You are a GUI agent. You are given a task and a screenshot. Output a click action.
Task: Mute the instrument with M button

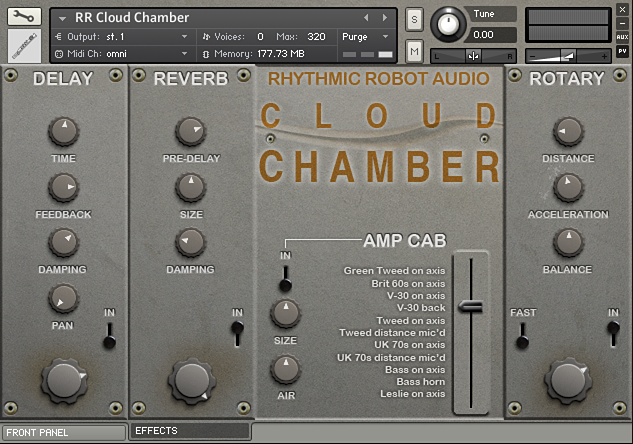pyautogui.click(x=414, y=51)
